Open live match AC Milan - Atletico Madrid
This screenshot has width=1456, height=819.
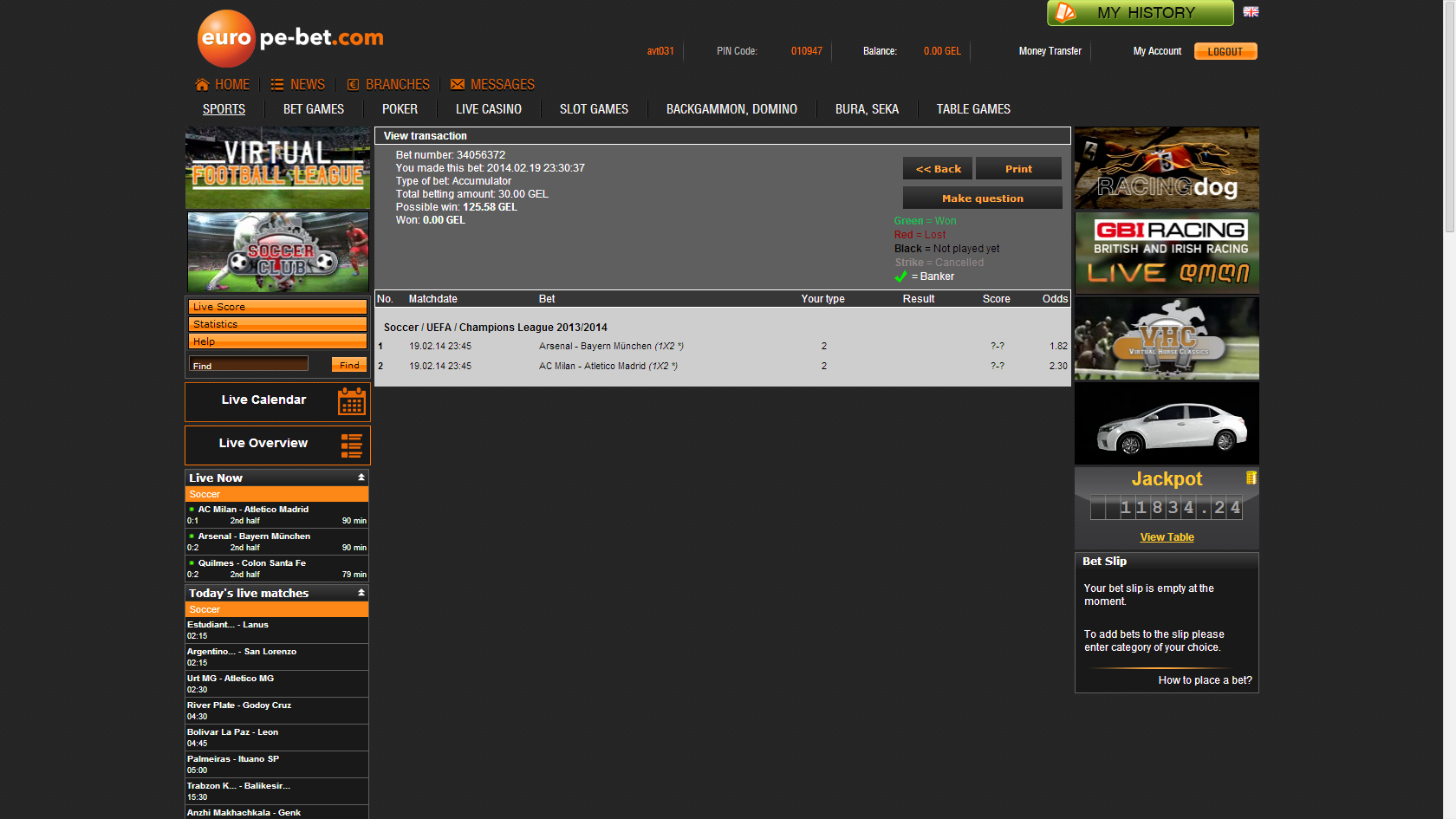(277, 516)
